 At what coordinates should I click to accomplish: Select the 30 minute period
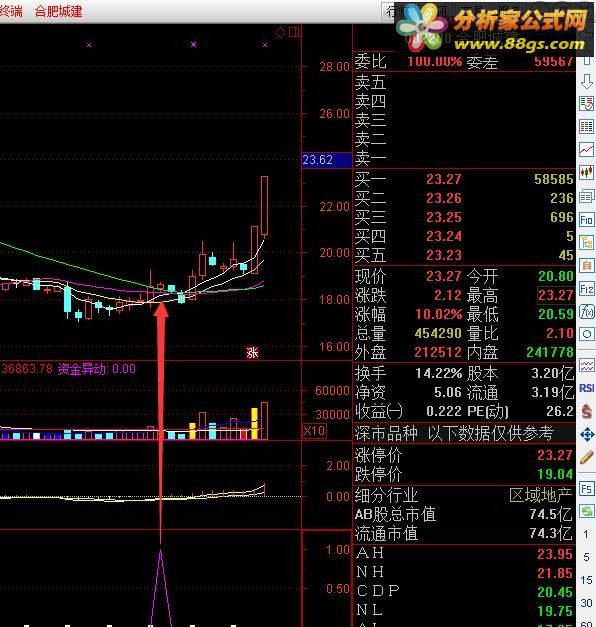pyautogui.click(x=586, y=602)
